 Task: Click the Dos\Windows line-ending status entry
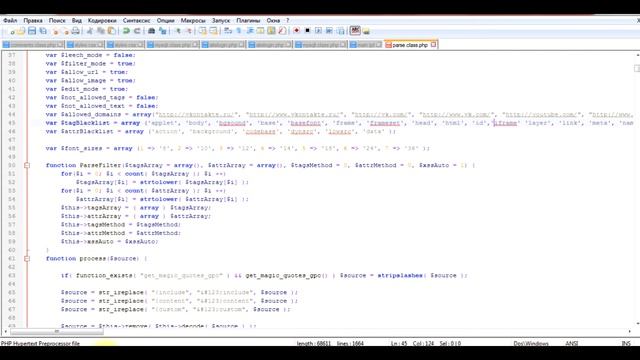coord(531,344)
